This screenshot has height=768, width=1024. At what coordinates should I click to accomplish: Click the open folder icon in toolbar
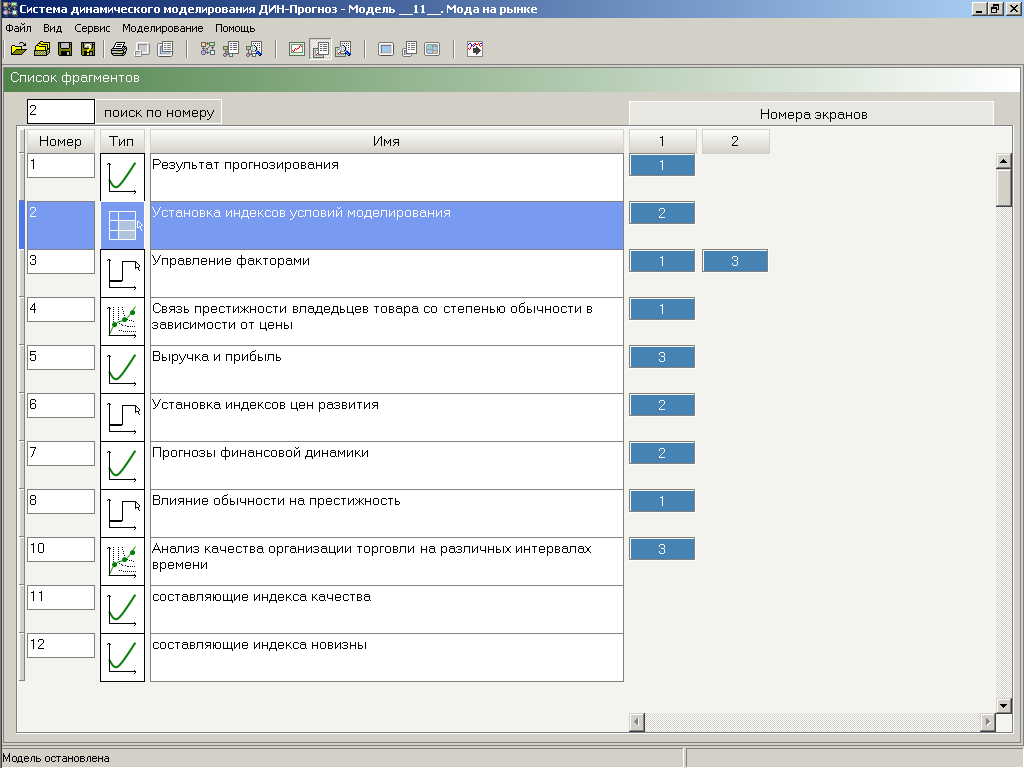[18, 49]
